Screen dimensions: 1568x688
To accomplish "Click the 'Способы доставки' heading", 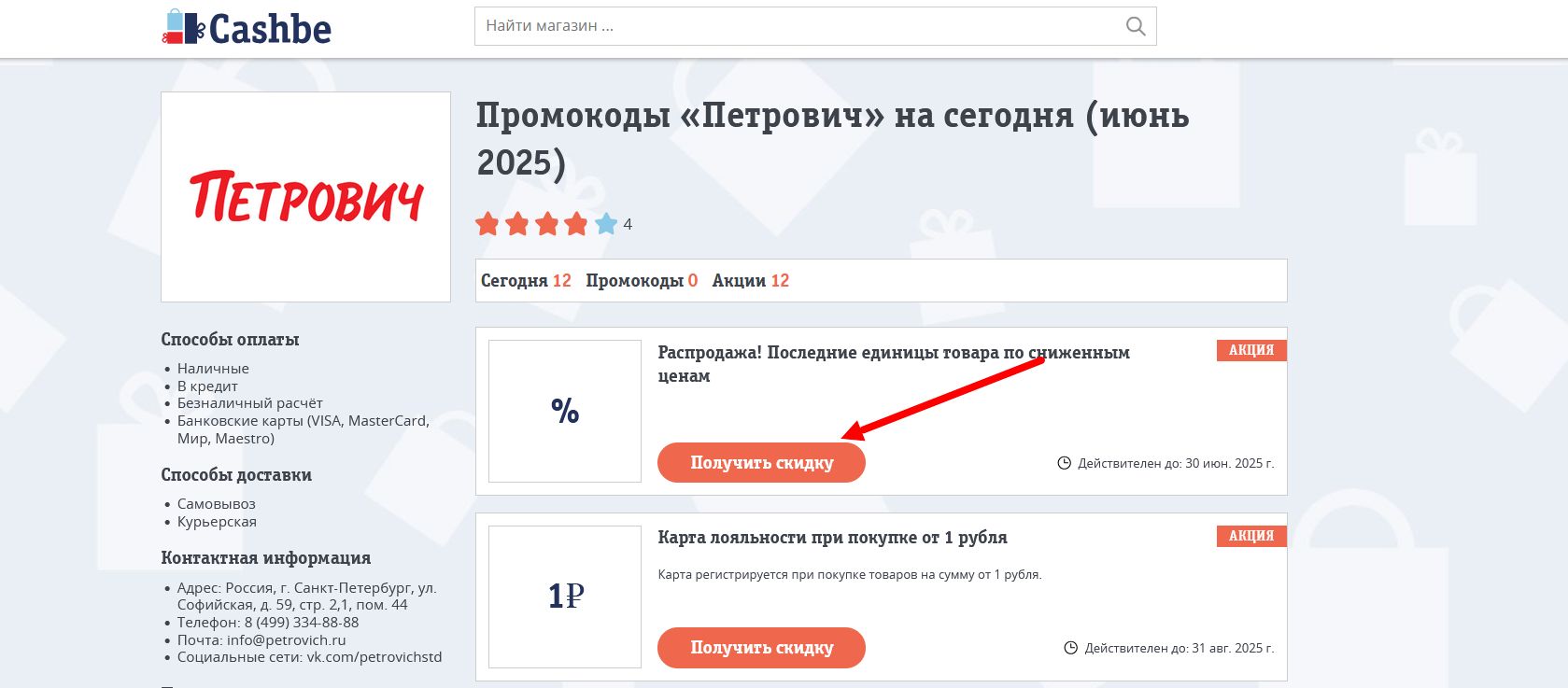I will coord(236,475).
